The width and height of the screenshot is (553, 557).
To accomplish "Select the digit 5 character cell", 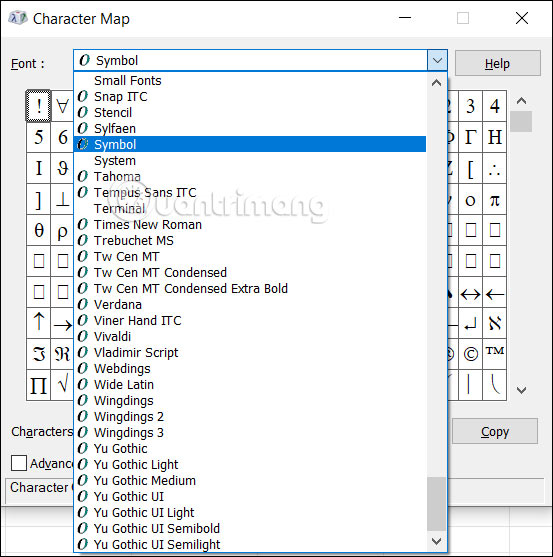I will click(x=39, y=137).
